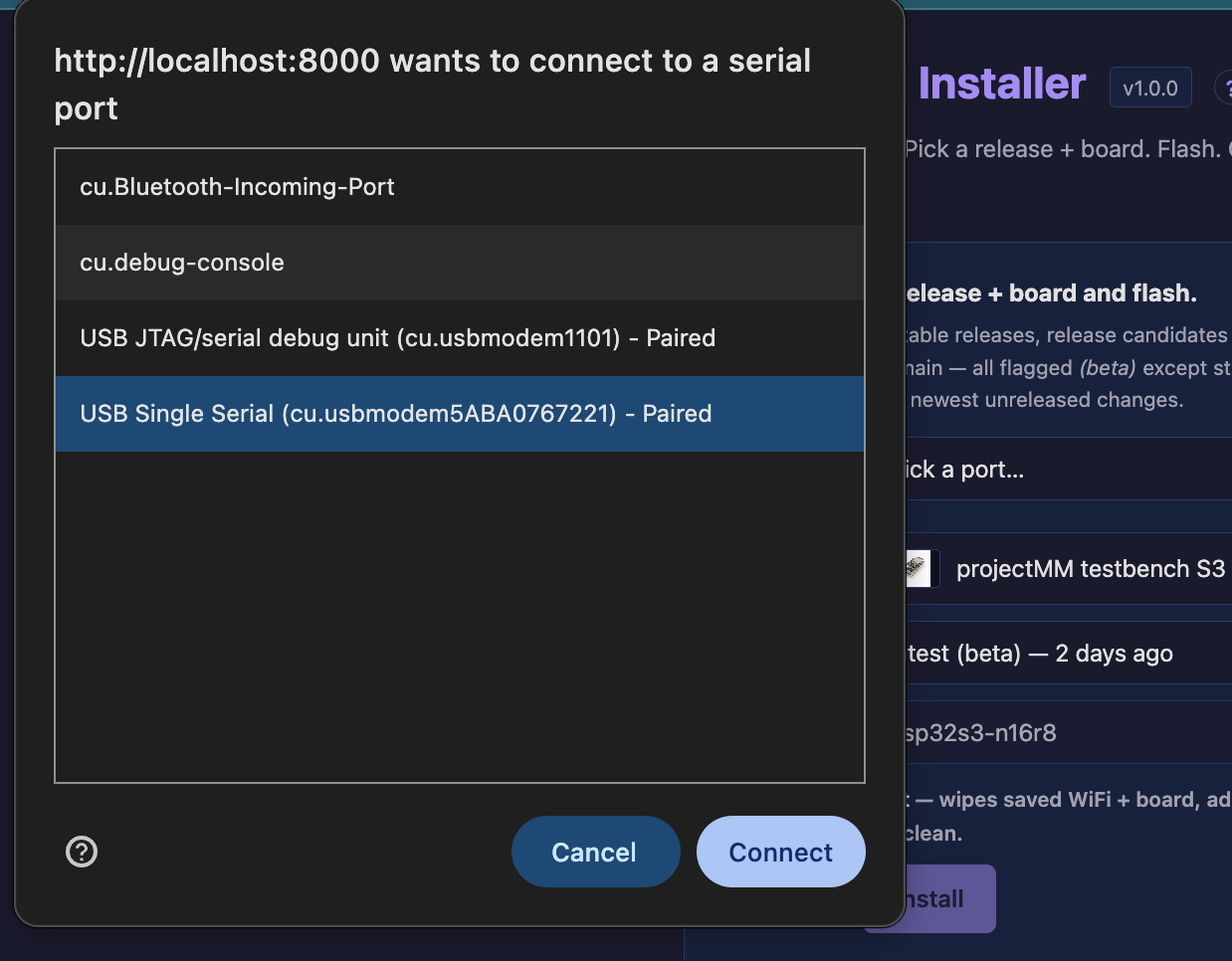Click empty area of serial port list
The width and height of the screenshot is (1232, 961).
coord(460,617)
